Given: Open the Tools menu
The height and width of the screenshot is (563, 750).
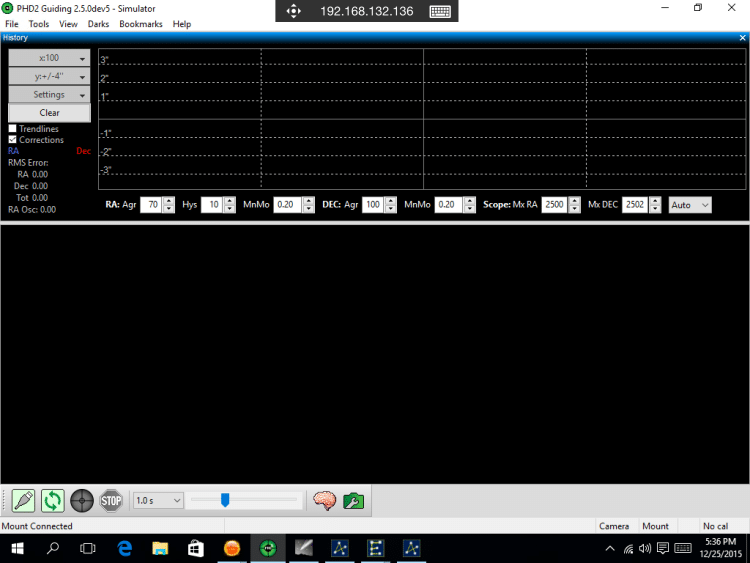Looking at the screenshot, I should tap(39, 24).
